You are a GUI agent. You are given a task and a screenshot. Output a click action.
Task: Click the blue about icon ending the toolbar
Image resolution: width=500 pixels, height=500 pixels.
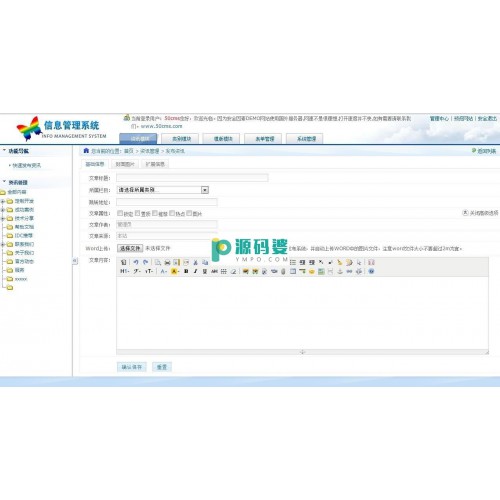(x=371, y=271)
